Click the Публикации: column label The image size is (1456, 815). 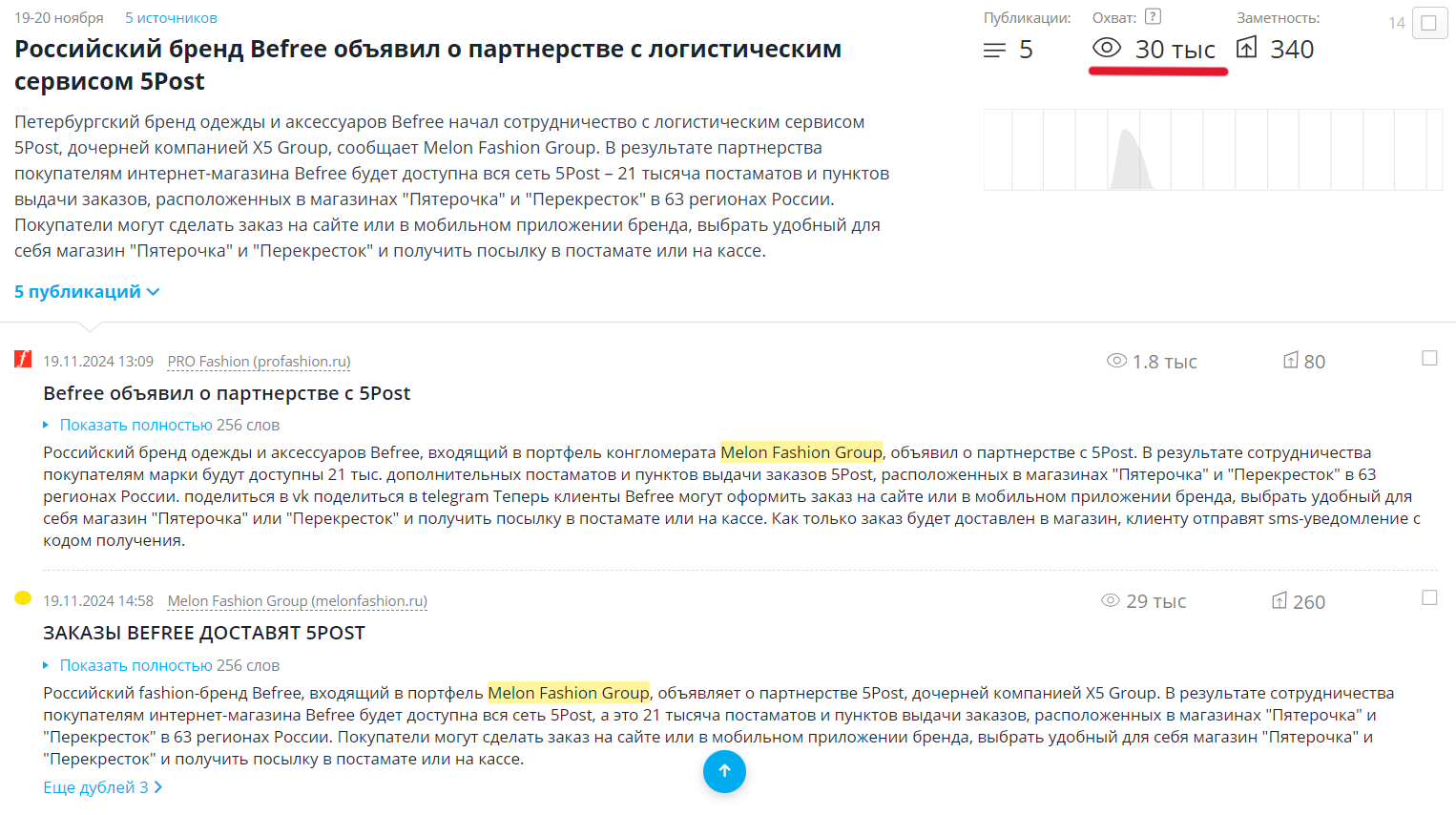(1028, 18)
